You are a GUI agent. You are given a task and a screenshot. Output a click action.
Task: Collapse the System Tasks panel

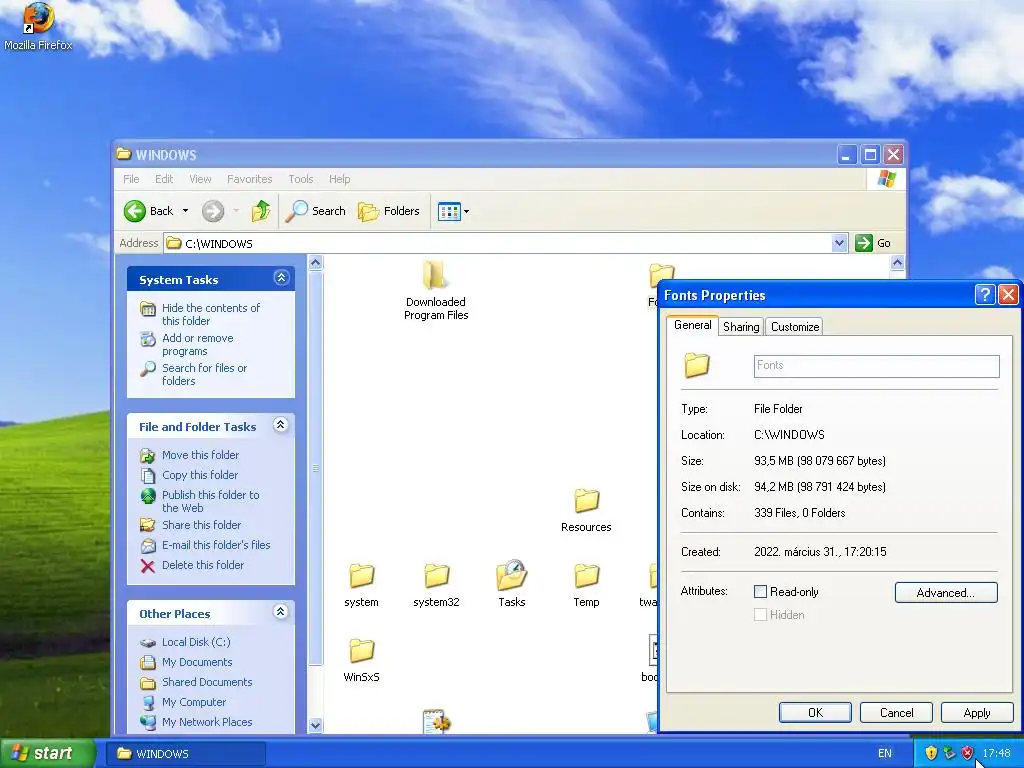click(281, 278)
